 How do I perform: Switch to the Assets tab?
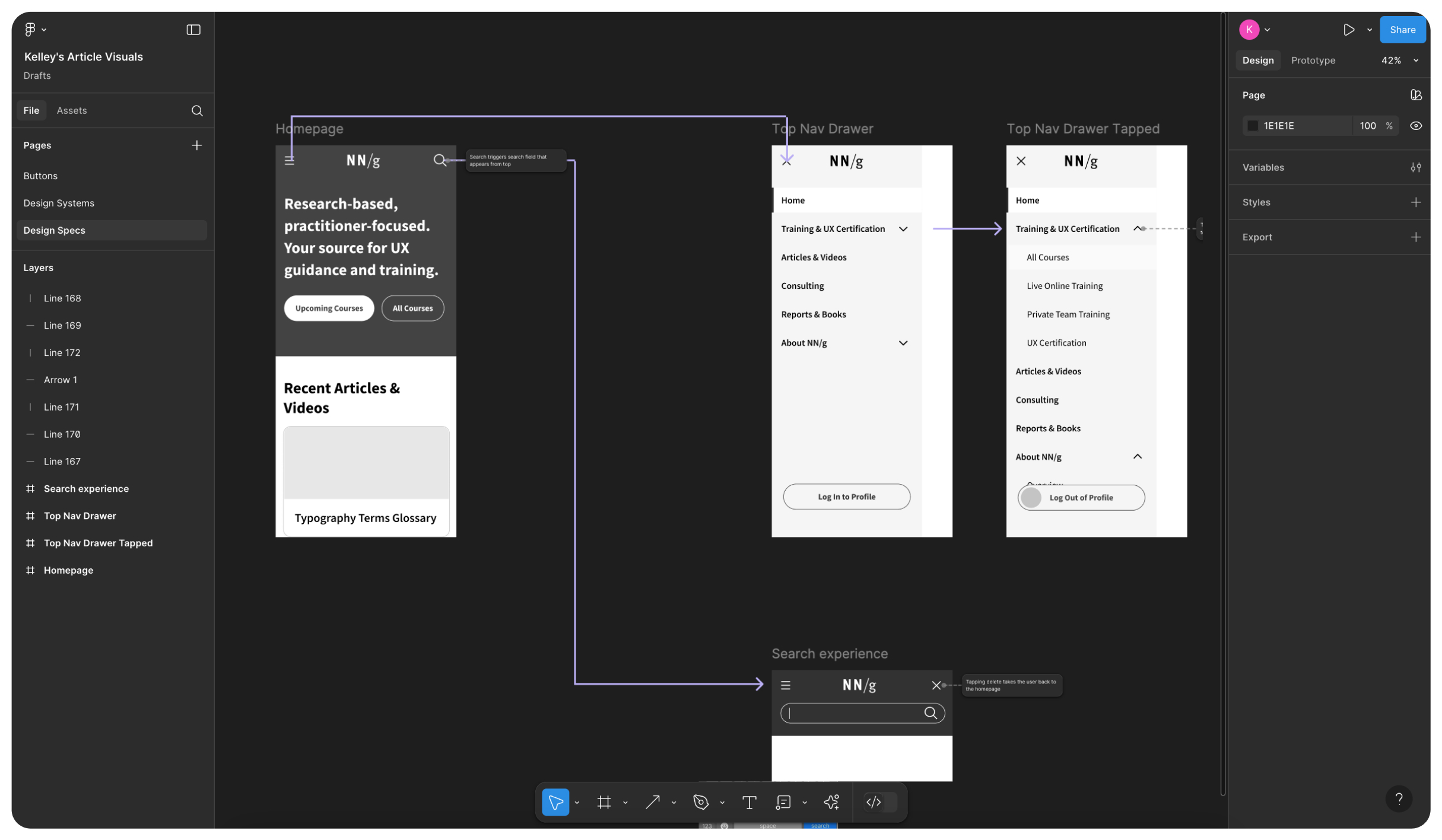click(72, 110)
